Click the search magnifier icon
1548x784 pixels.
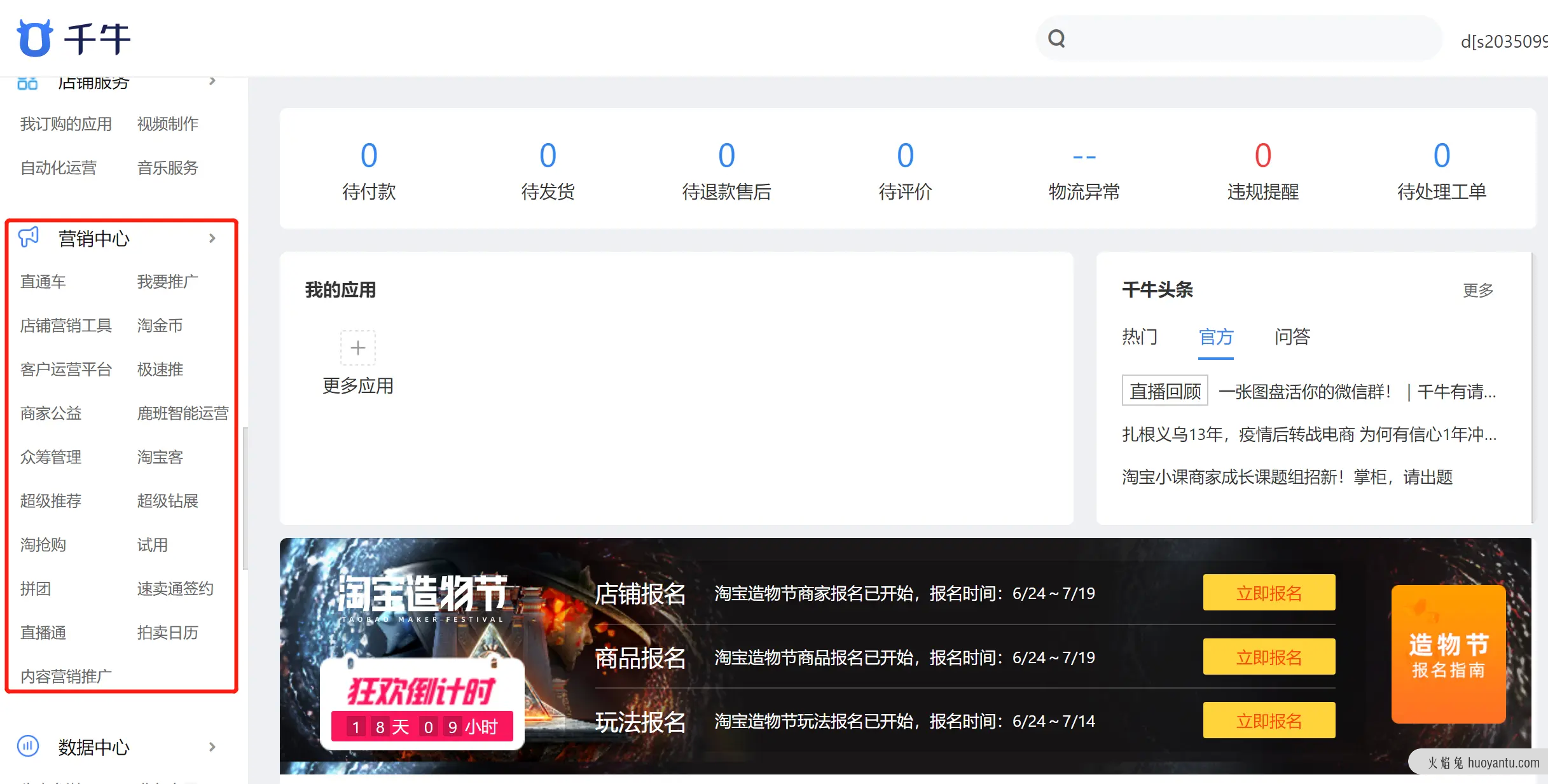click(x=1056, y=39)
